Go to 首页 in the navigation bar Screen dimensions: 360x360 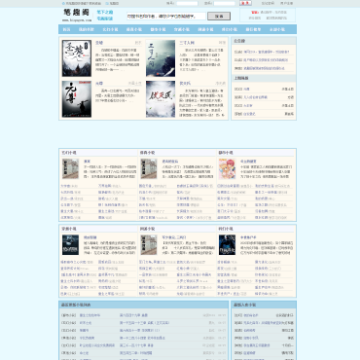coord(67,29)
